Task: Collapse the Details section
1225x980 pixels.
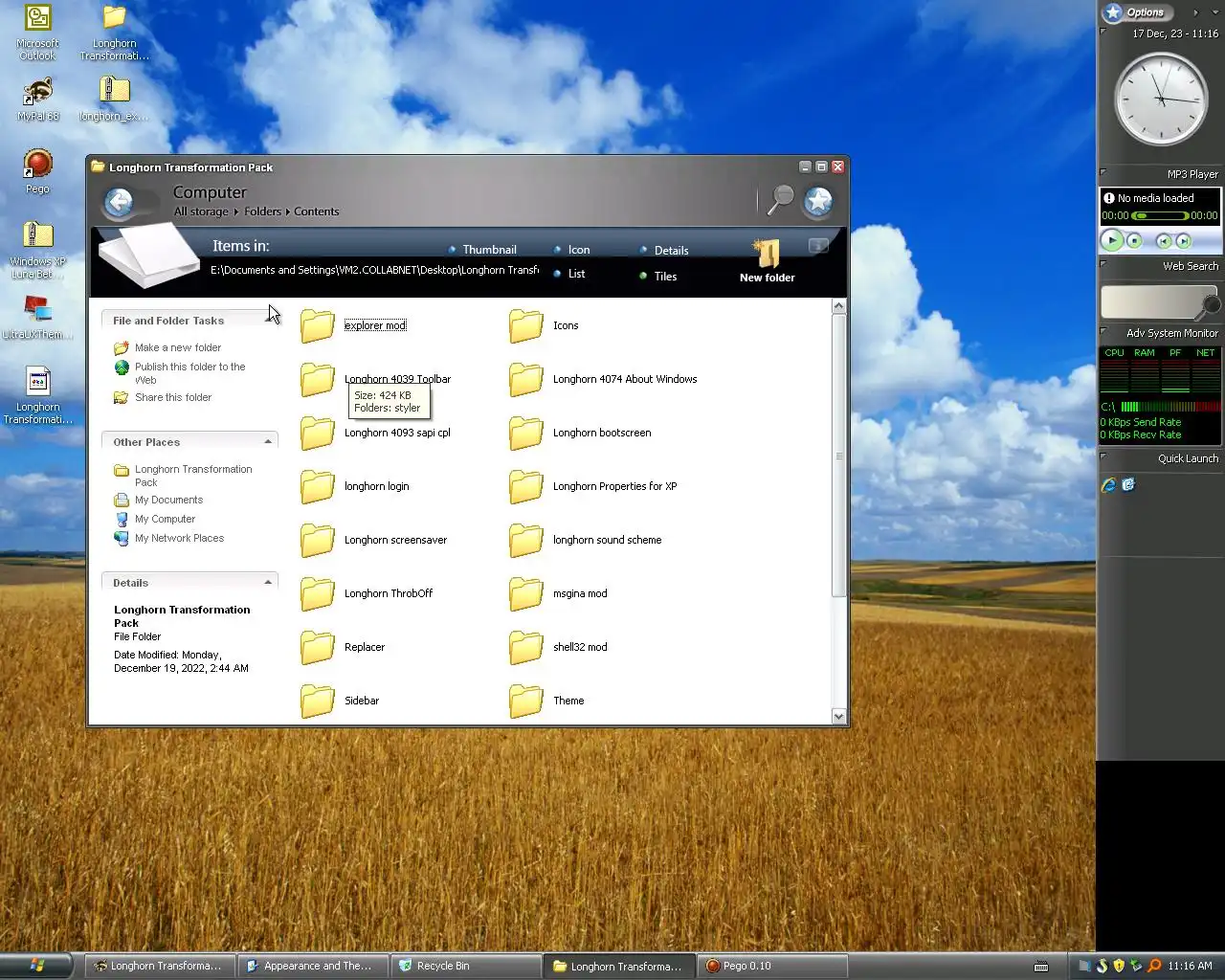Action: click(268, 582)
